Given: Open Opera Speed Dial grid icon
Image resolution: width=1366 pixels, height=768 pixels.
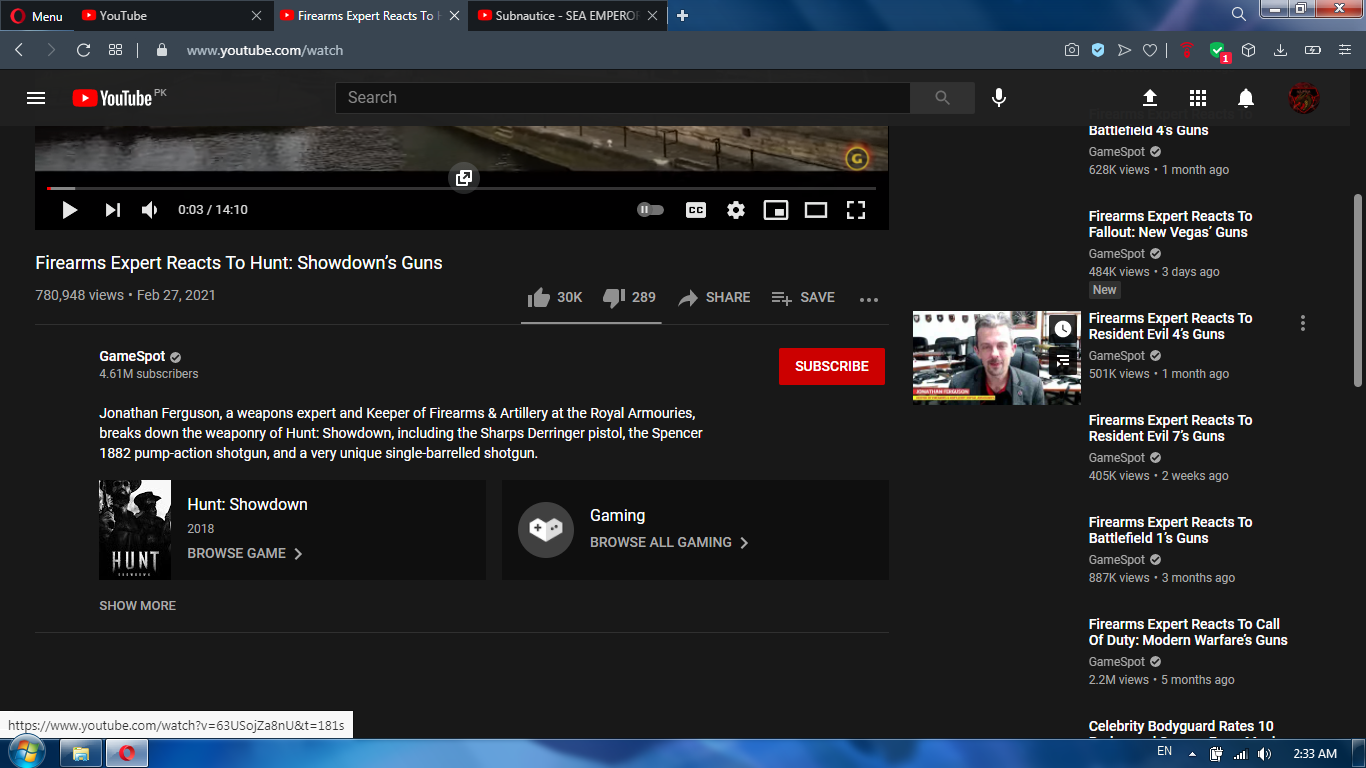Looking at the screenshot, I should click(116, 50).
